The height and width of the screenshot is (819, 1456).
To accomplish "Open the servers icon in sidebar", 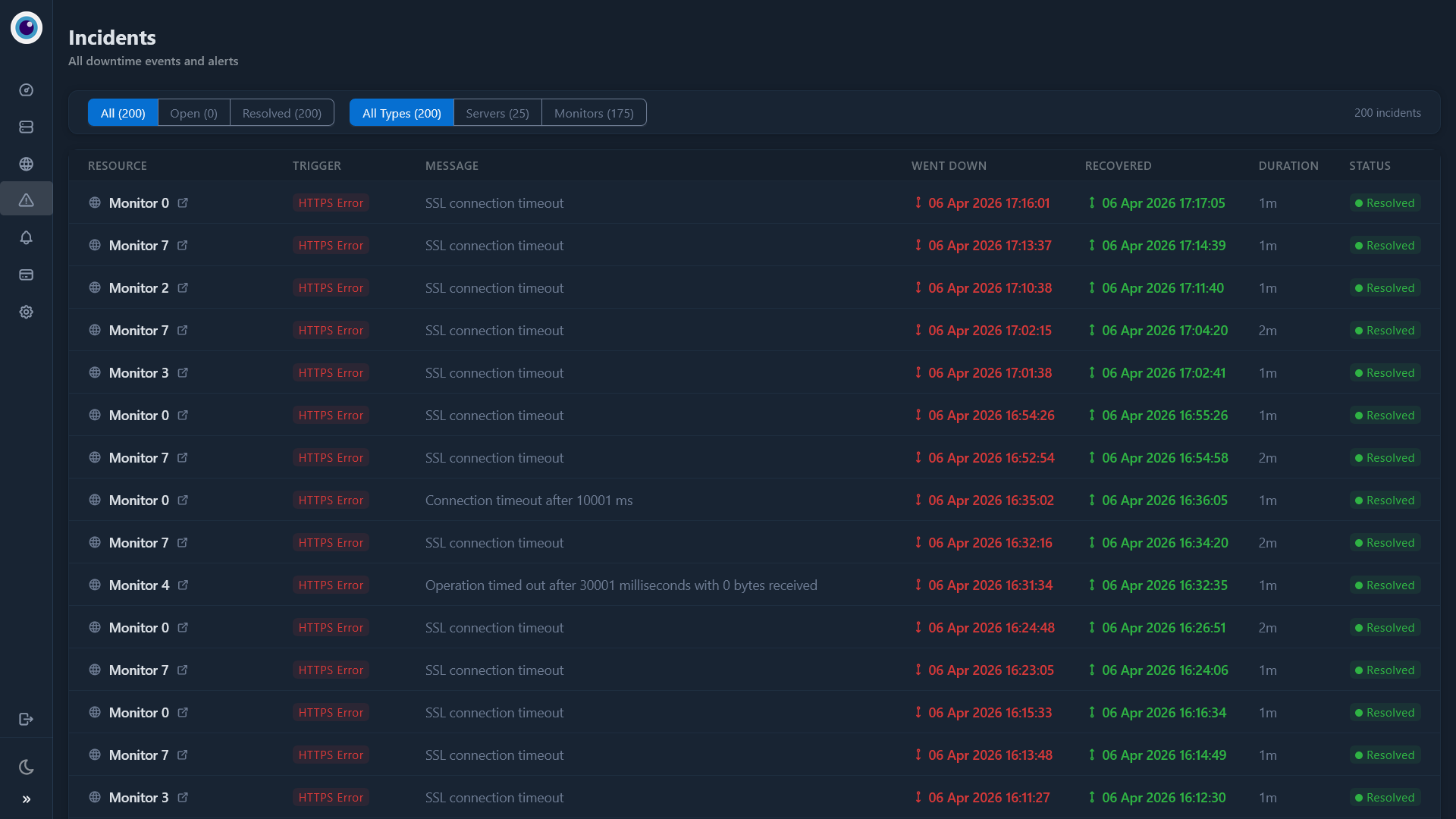I will tap(26, 127).
